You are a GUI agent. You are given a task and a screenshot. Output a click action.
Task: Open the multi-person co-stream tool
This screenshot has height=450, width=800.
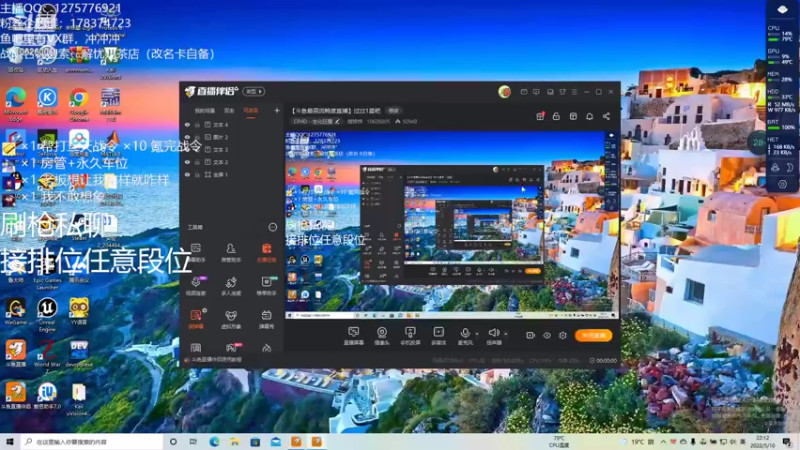[231, 286]
